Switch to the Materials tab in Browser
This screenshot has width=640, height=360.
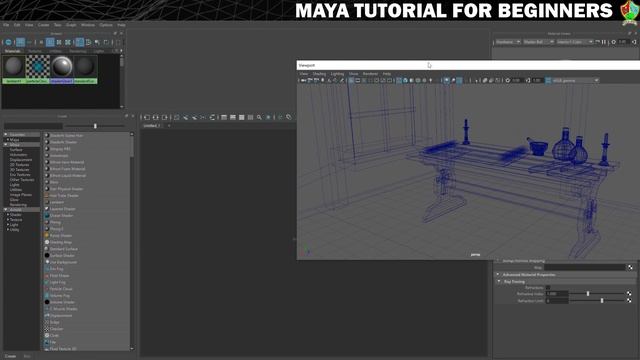[13, 51]
